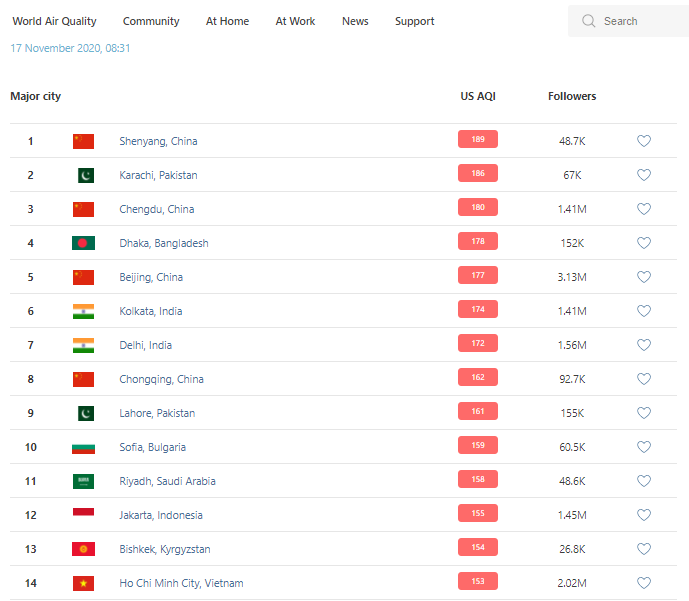The height and width of the screenshot is (601, 689).
Task: Click heart icon for Ho Chi Minh City
Action: pyautogui.click(x=644, y=583)
